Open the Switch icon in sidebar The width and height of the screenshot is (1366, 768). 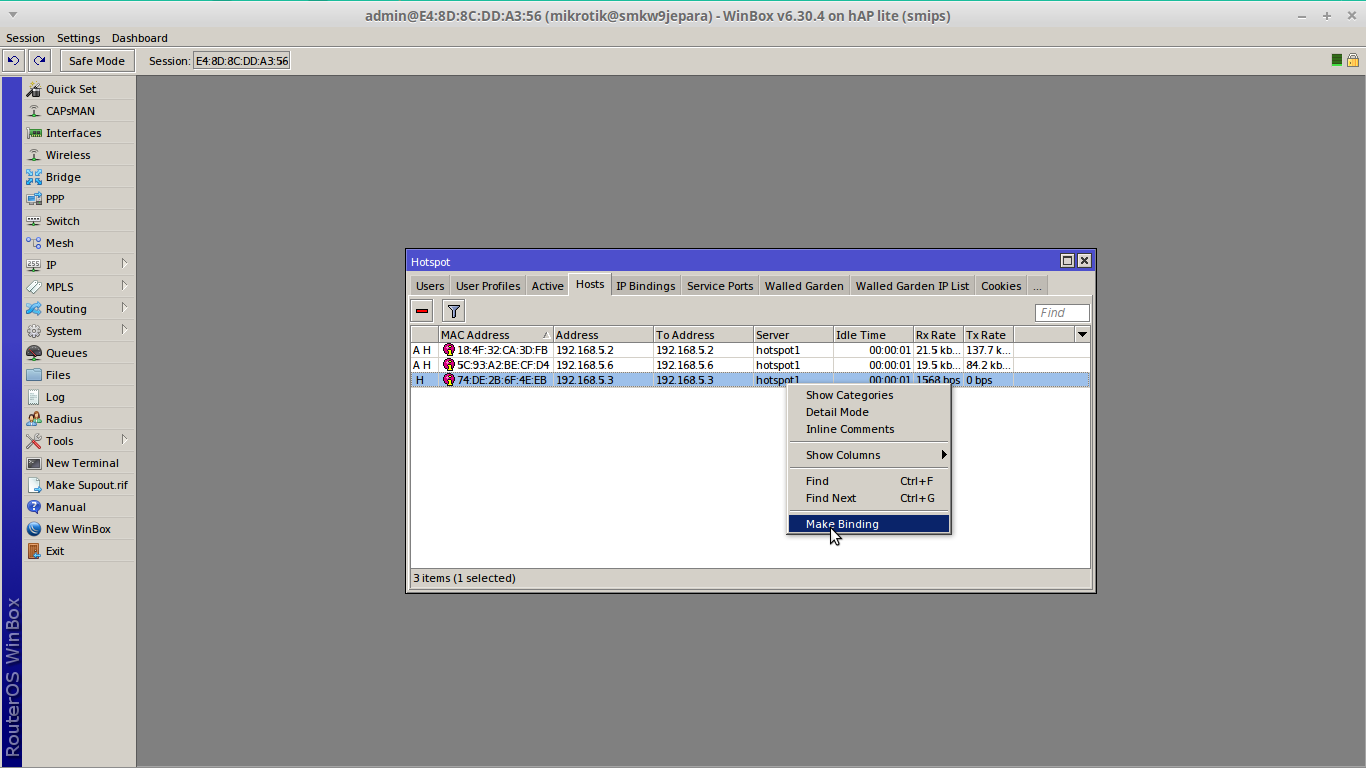click(34, 221)
